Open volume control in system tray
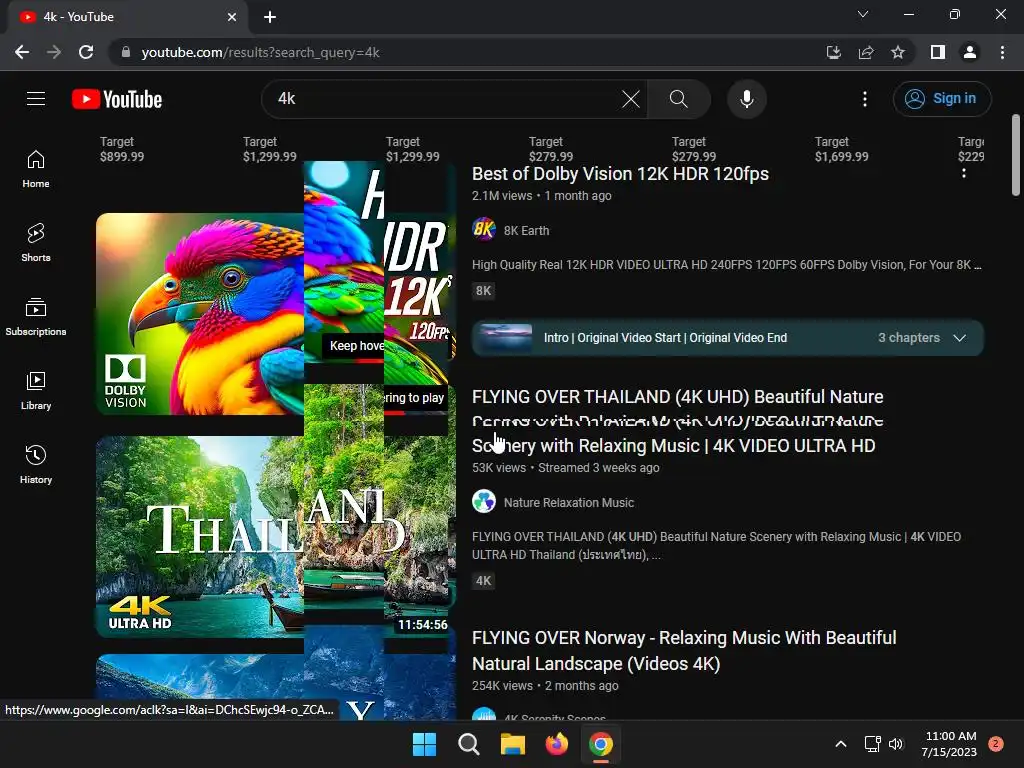Screen dimensions: 1024x768 click(x=895, y=744)
